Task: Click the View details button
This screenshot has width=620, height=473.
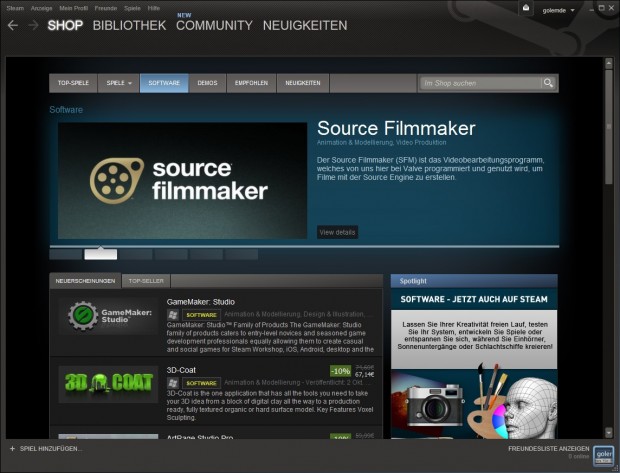Action: pyautogui.click(x=337, y=232)
